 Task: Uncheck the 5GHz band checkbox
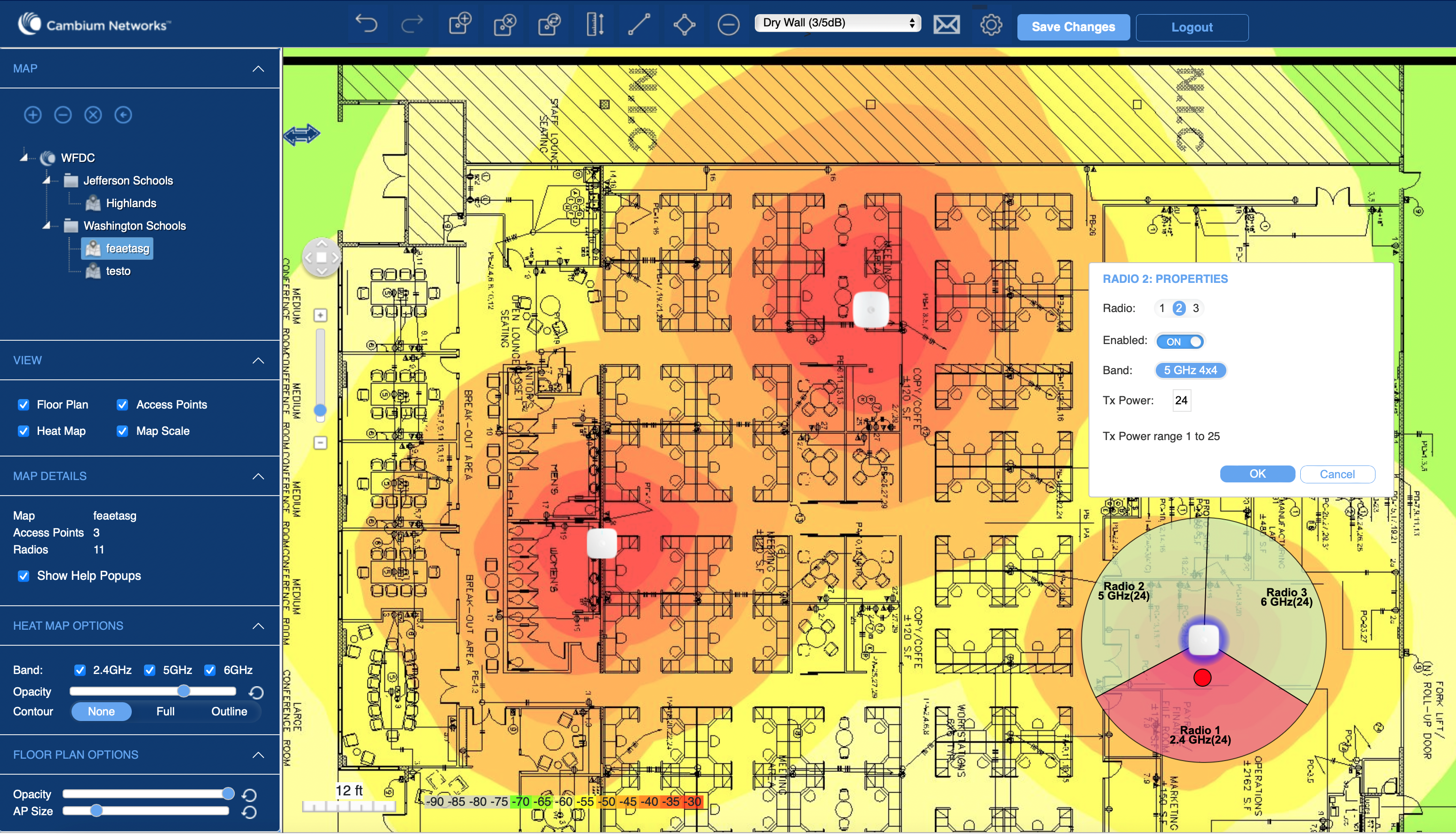(x=150, y=670)
